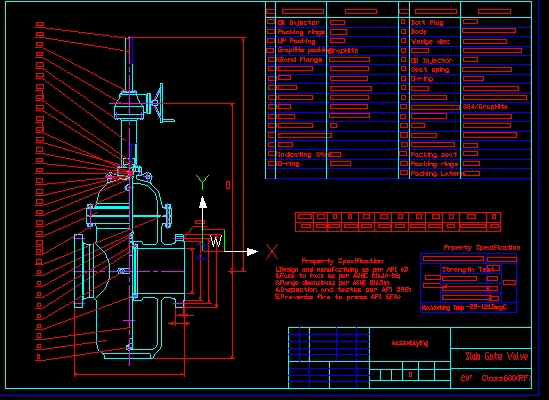549x400 pixels.
Task: Select note 1 about API 6D design
Action: pos(342,269)
